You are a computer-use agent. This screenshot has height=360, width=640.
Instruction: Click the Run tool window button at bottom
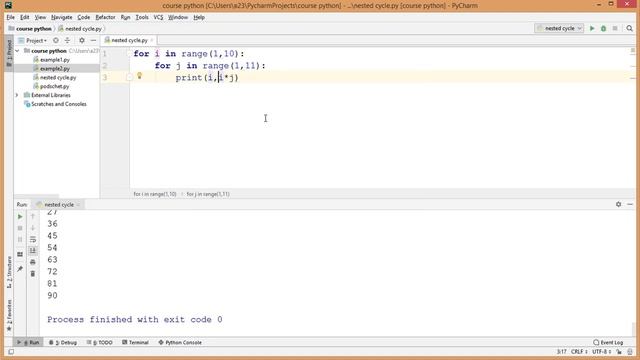click(x=28, y=342)
